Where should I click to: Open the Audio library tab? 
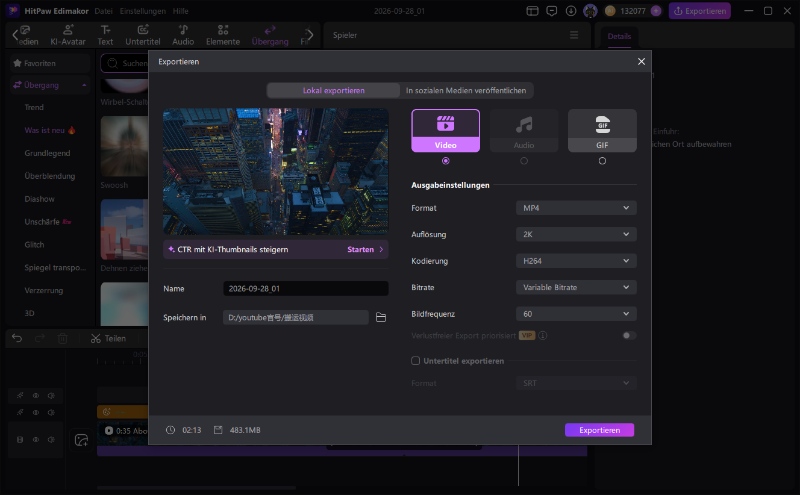click(183, 35)
